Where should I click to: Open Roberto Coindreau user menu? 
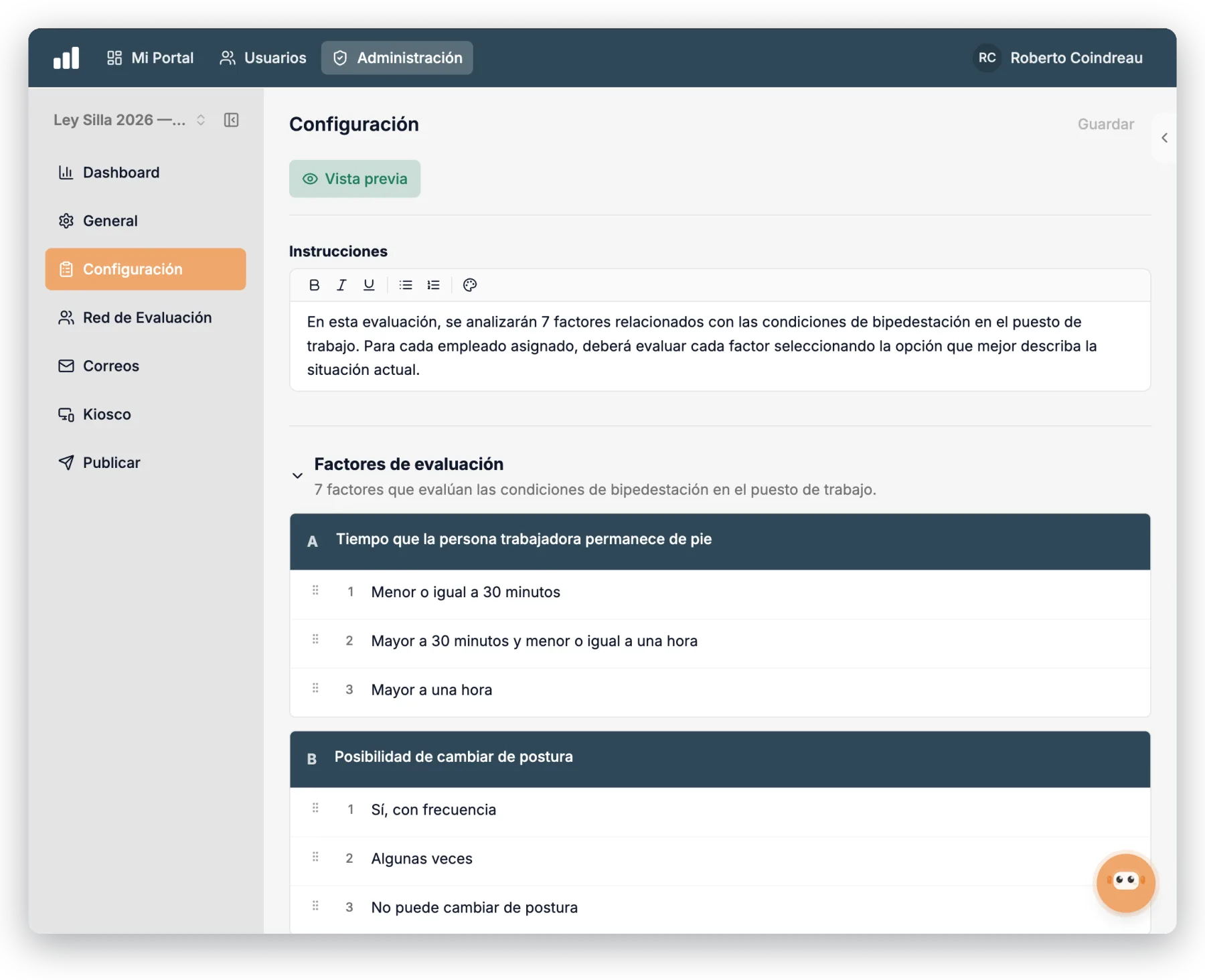click(1058, 58)
